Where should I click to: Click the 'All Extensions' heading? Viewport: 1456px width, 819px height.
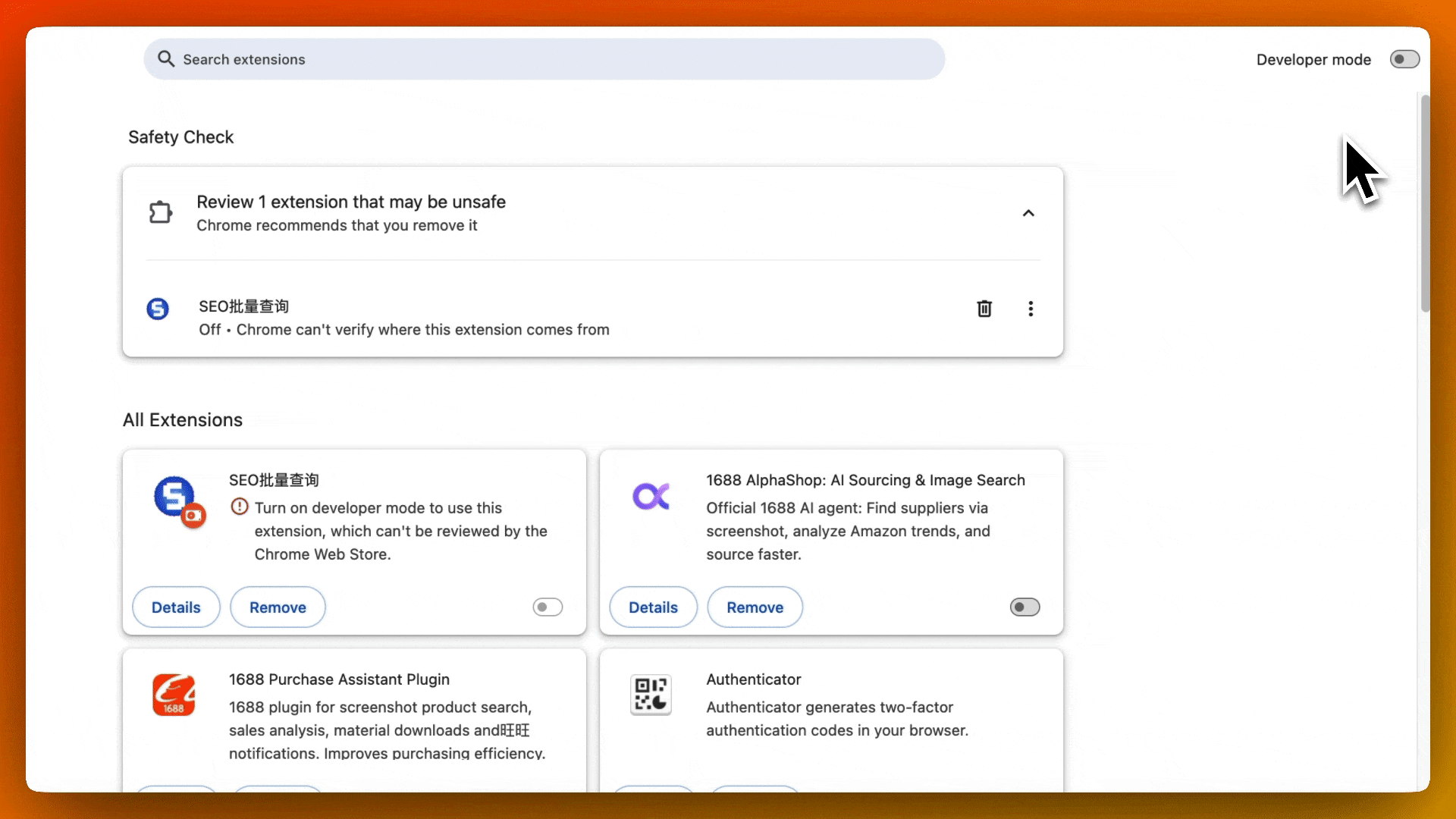183,420
